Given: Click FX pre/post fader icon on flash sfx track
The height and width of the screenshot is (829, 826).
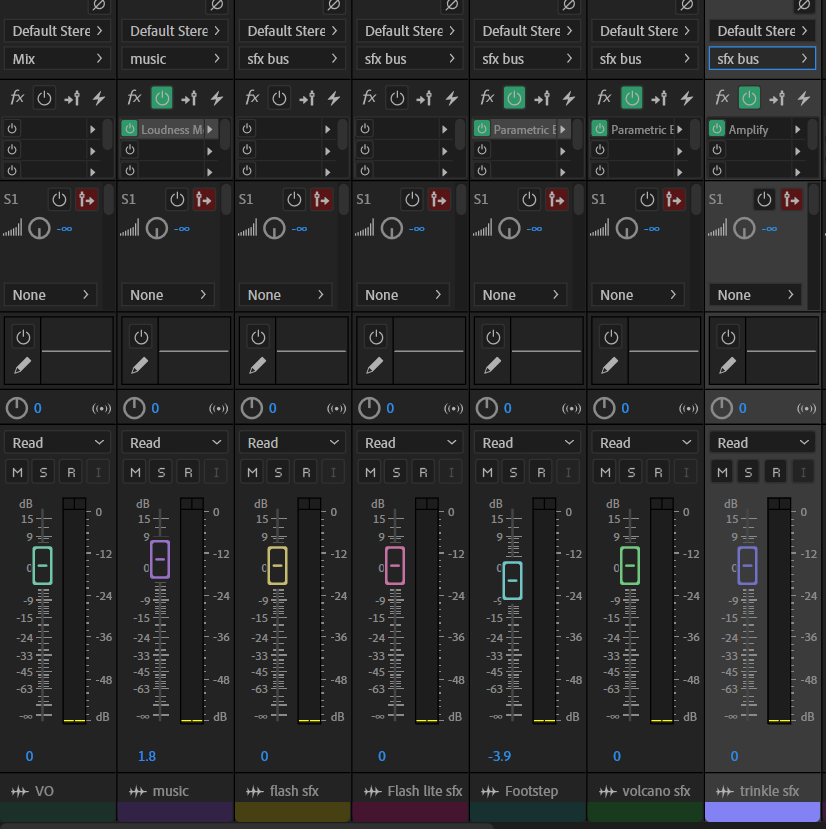Looking at the screenshot, I should pos(307,98).
